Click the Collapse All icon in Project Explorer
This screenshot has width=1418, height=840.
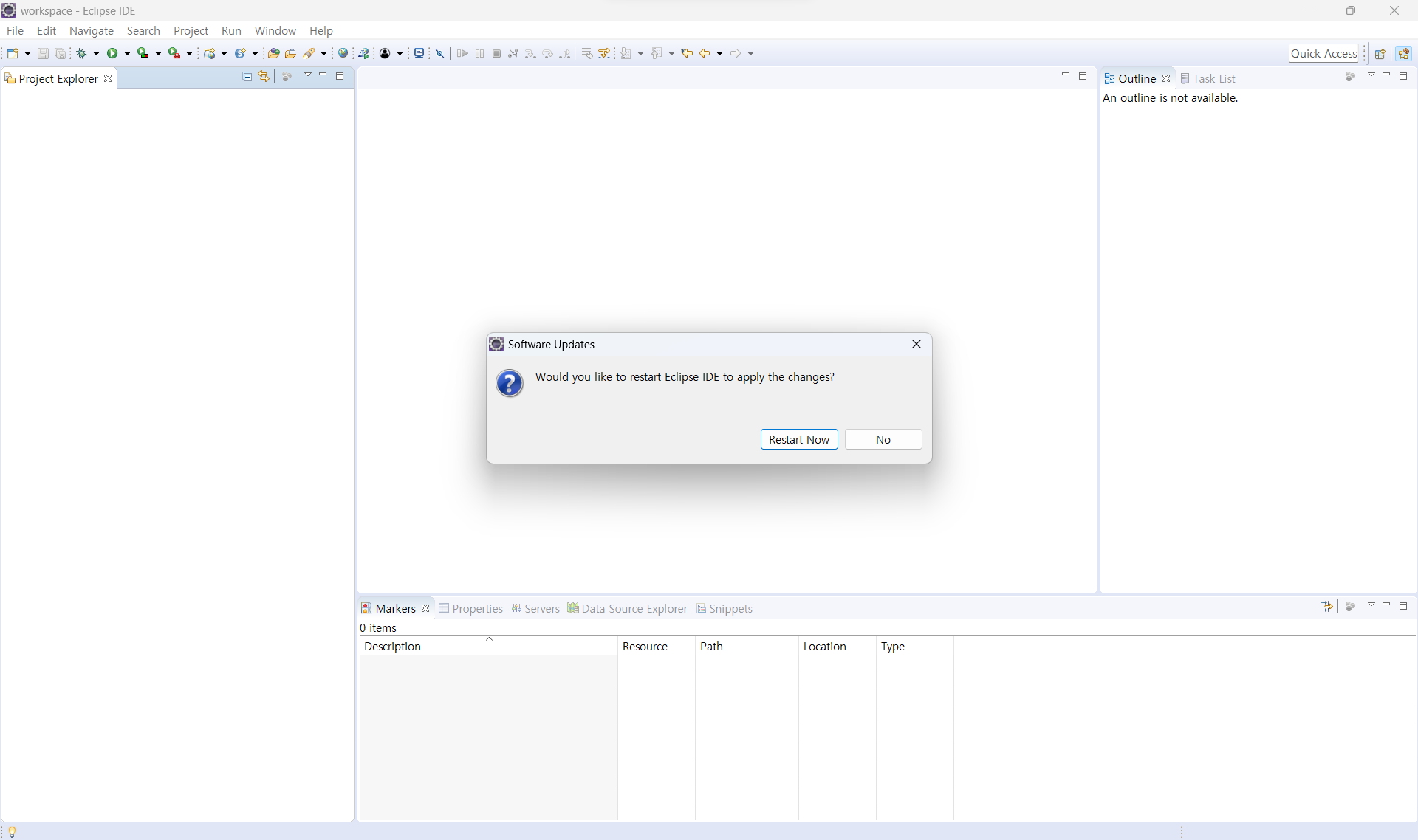coord(247,76)
